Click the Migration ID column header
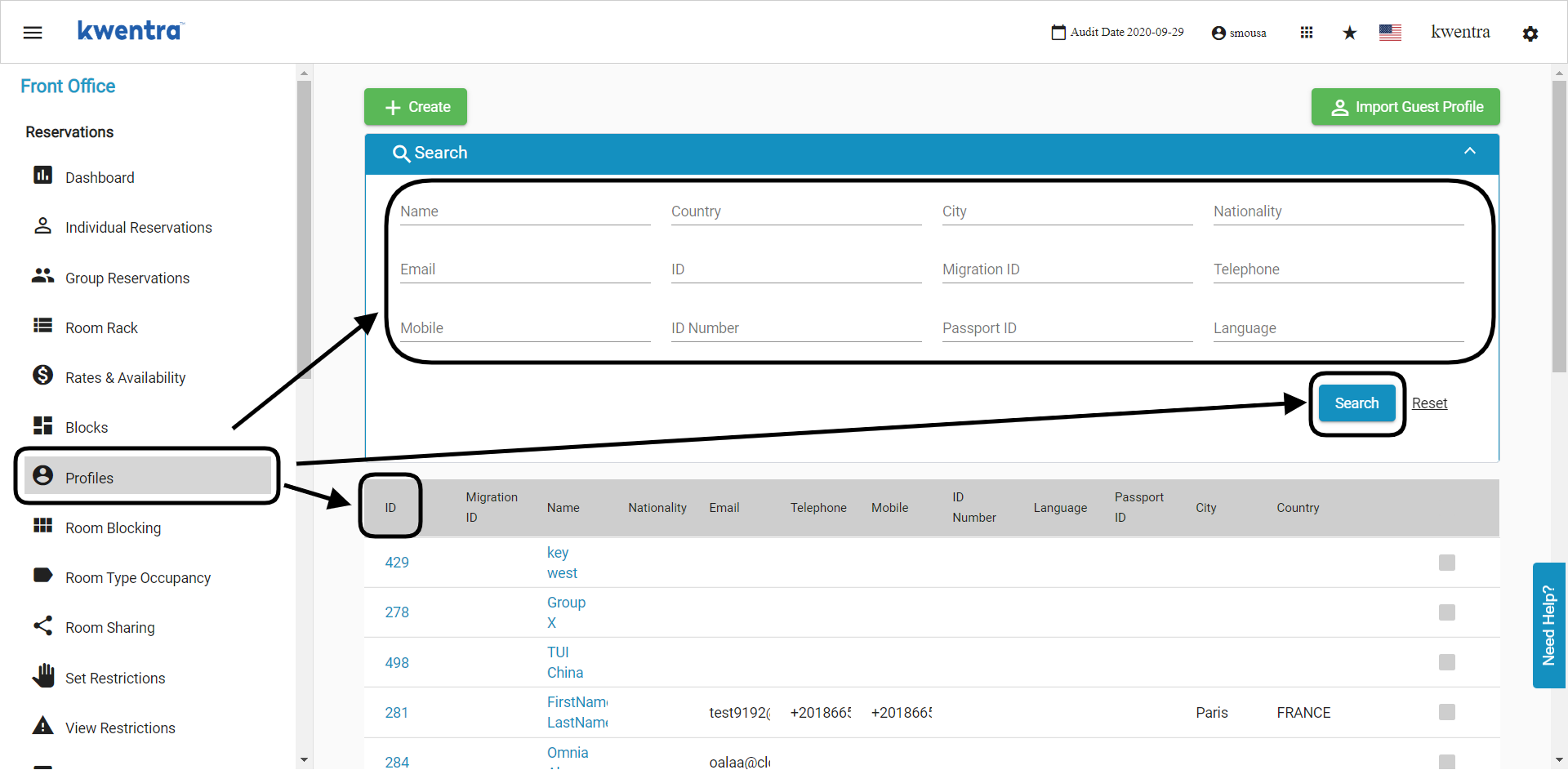This screenshot has width=1568, height=770. tap(492, 507)
